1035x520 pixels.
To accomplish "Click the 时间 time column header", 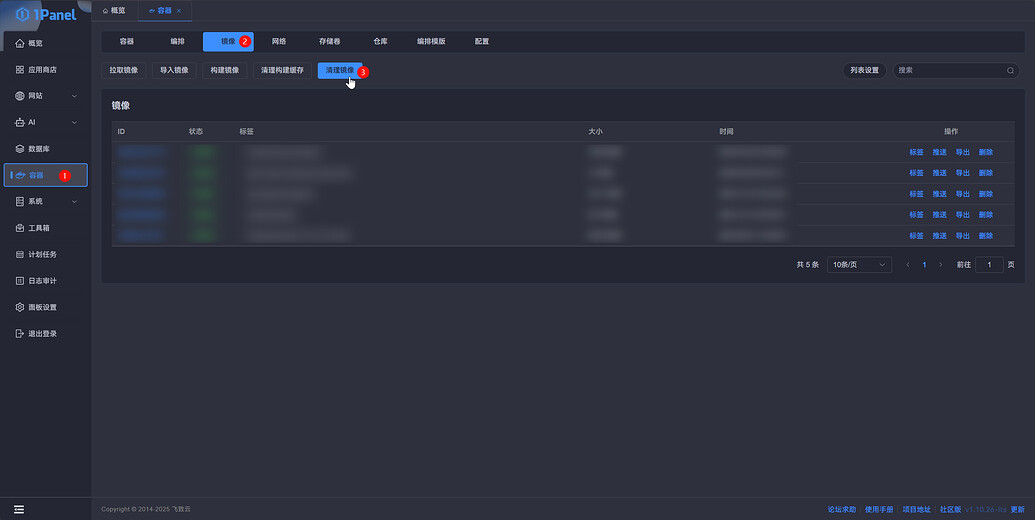I will click(726, 131).
